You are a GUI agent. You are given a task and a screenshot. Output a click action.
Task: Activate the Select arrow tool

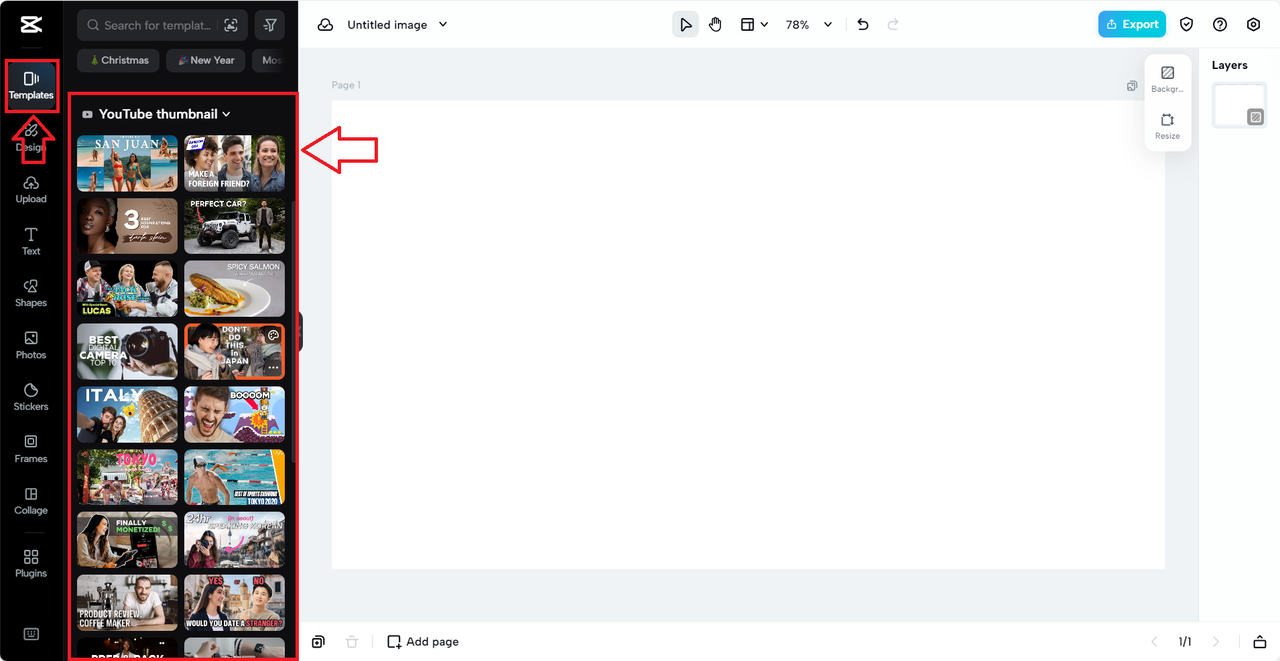click(x=685, y=25)
